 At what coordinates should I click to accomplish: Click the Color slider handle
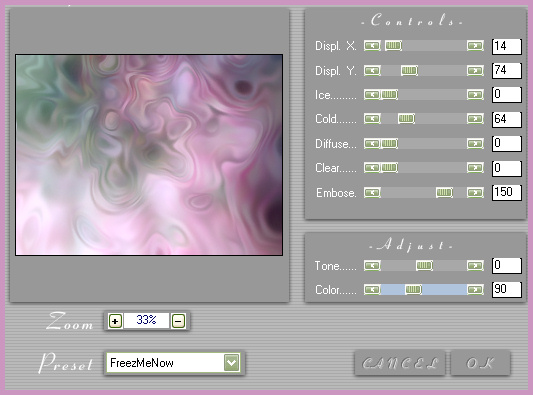click(413, 289)
